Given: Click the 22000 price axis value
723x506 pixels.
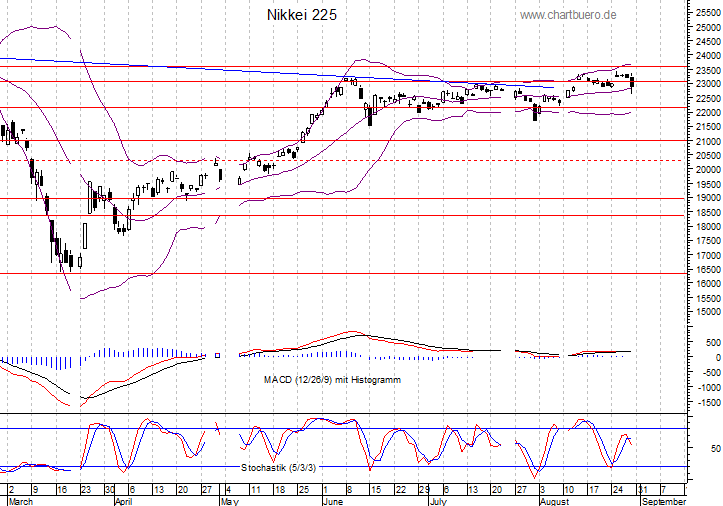Looking at the screenshot, I should click(x=708, y=113).
